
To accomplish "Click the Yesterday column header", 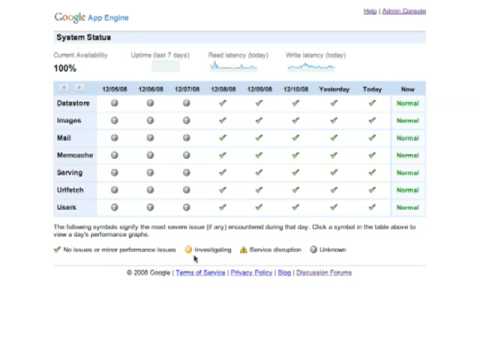I will pos(334,89).
